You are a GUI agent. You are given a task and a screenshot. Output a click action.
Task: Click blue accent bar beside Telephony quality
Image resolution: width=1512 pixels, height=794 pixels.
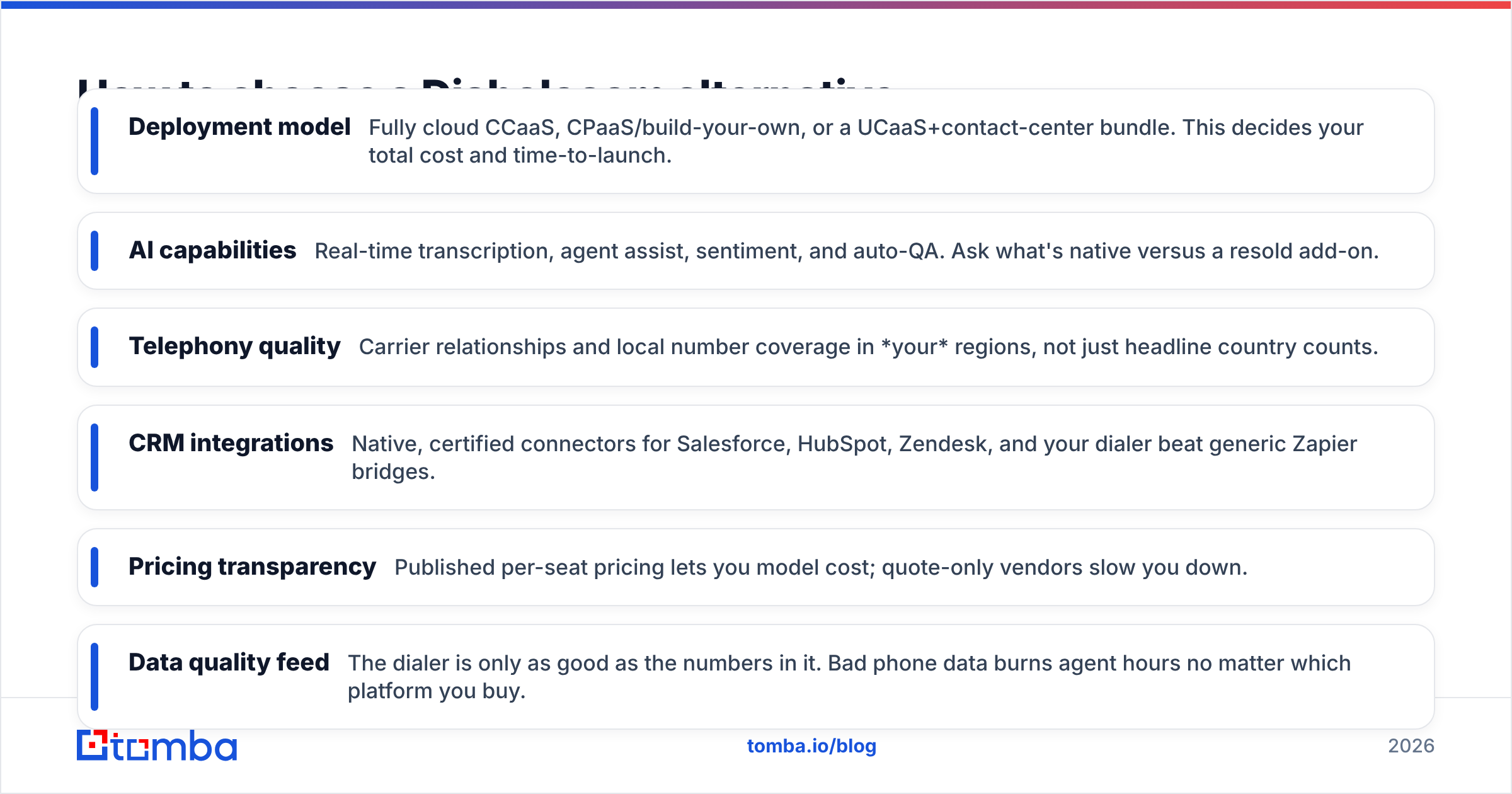[x=94, y=347]
